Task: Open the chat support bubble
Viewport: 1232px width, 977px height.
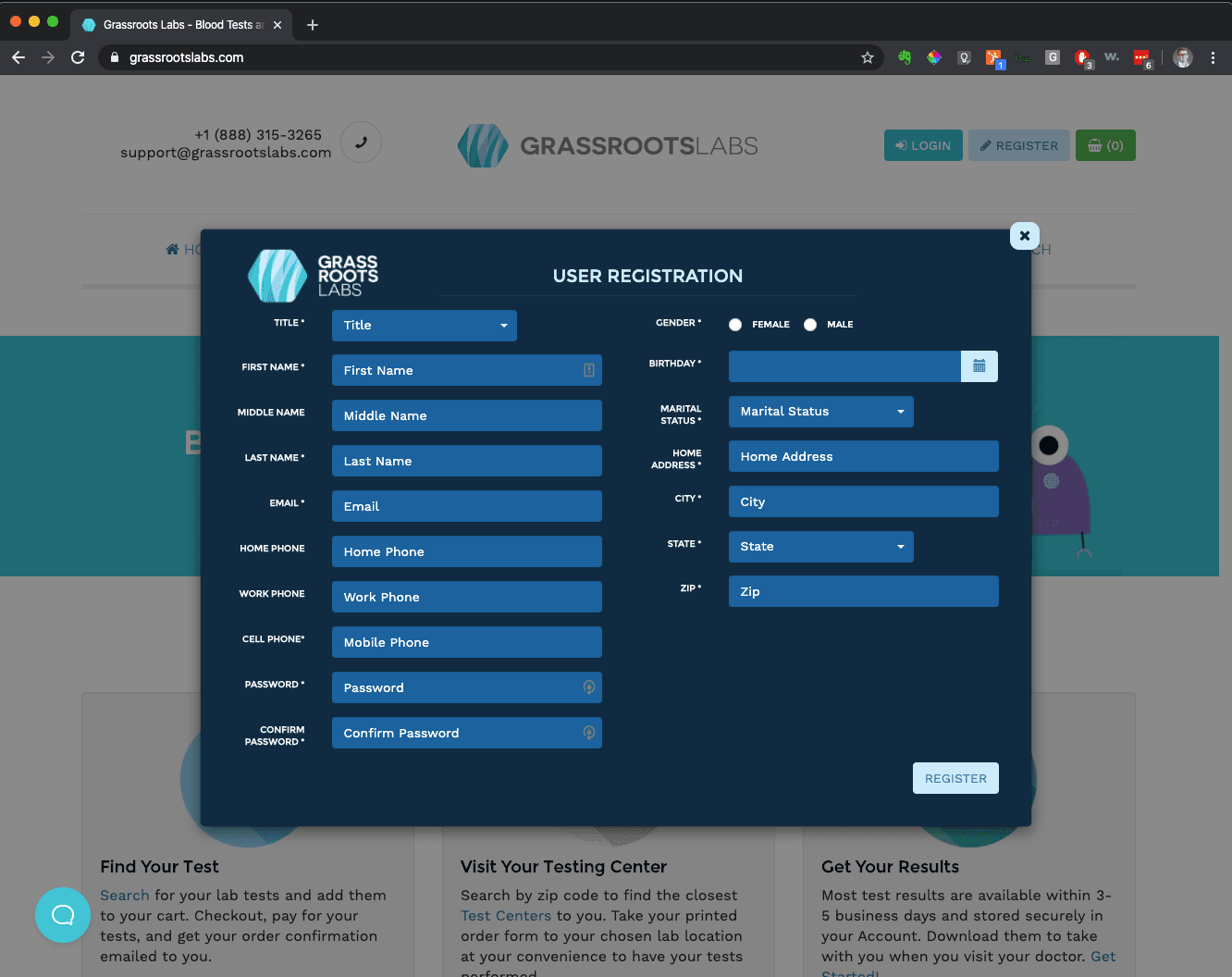Action: pos(63,915)
